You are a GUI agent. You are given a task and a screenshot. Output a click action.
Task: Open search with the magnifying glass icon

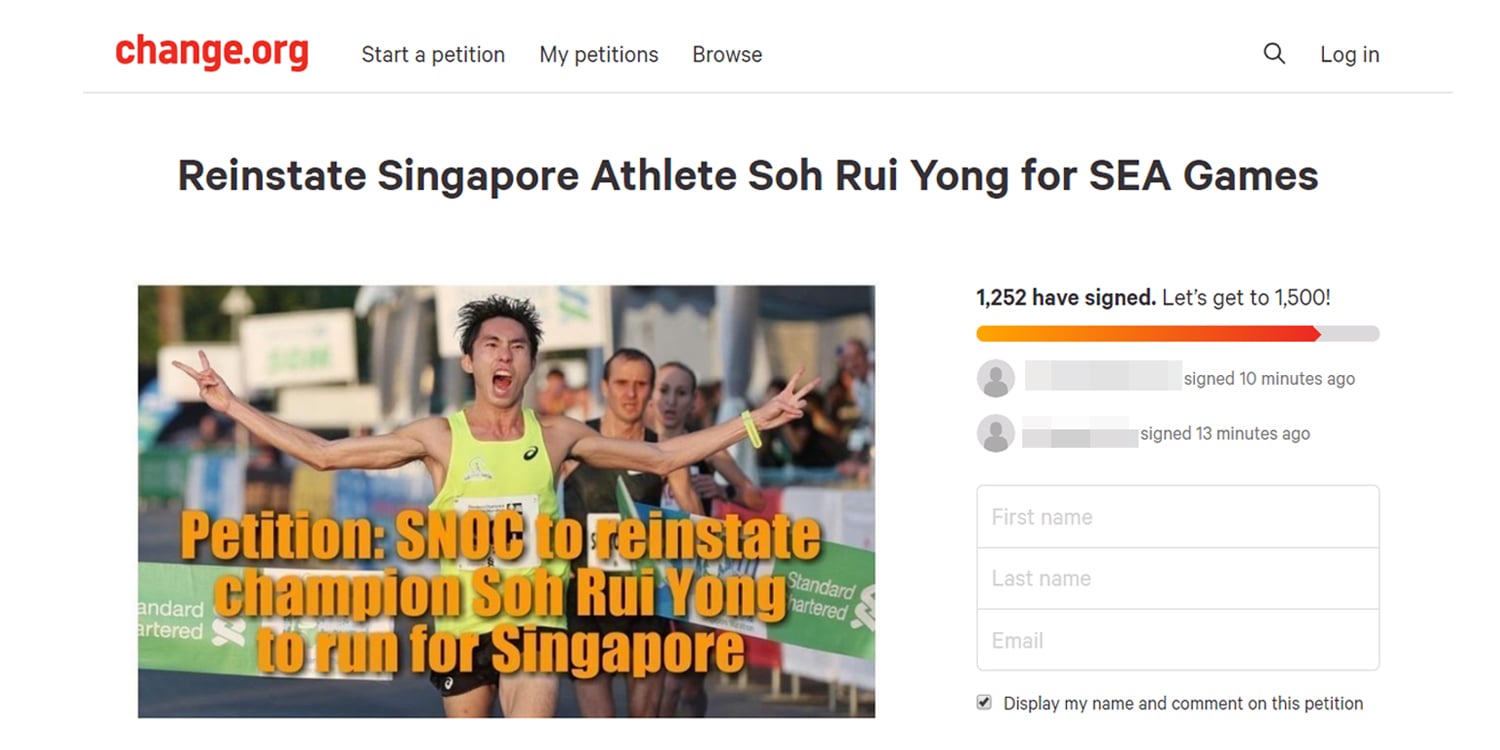(1274, 54)
